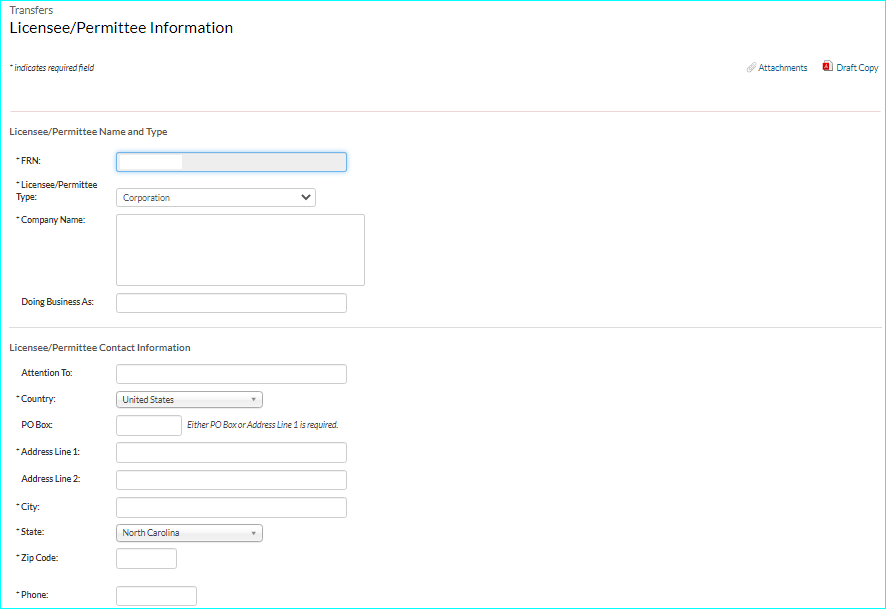Focus the FRN input field
Image resolution: width=886 pixels, height=609 pixels.
(231, 162)
